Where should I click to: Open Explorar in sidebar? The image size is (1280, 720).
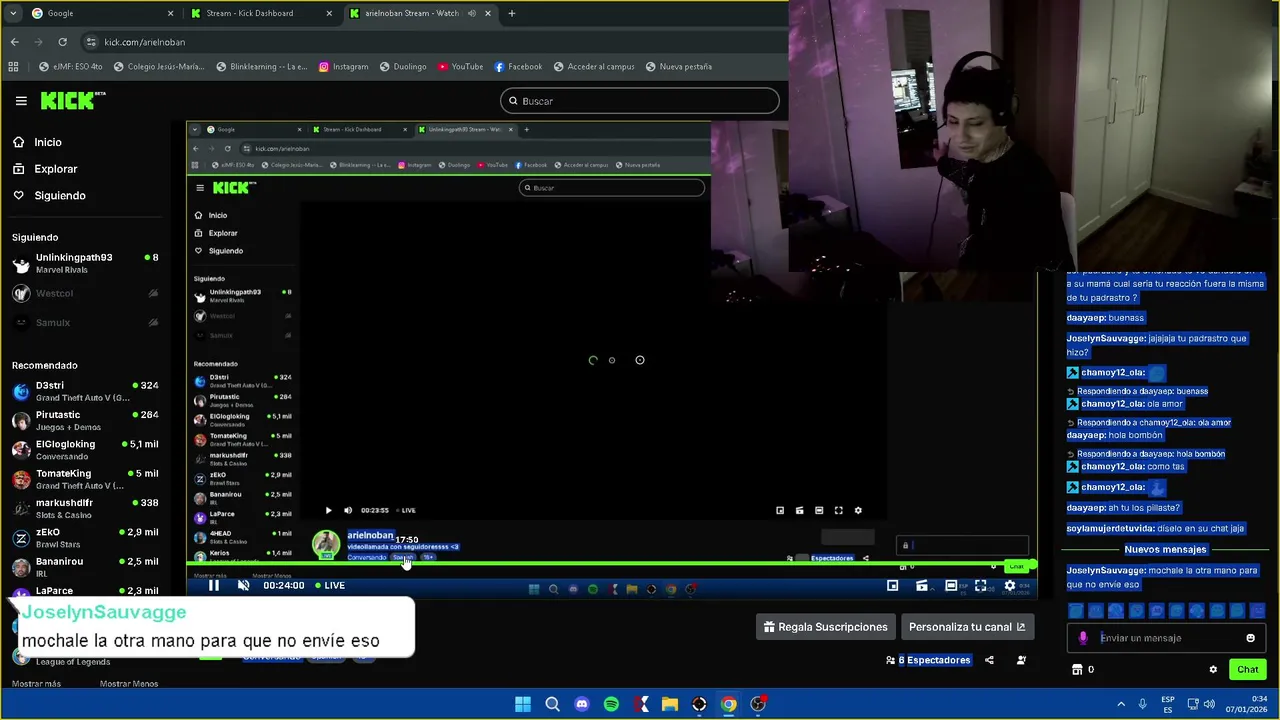(x=45, y=169)
